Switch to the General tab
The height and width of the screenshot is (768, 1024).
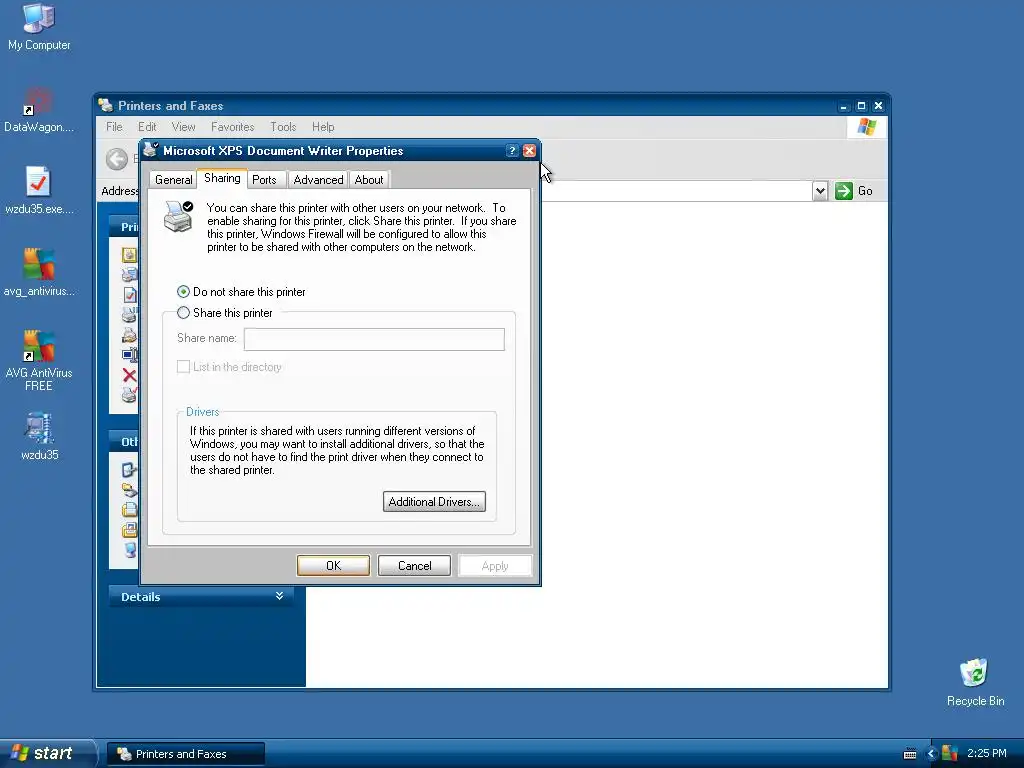[x=173, y=180]
